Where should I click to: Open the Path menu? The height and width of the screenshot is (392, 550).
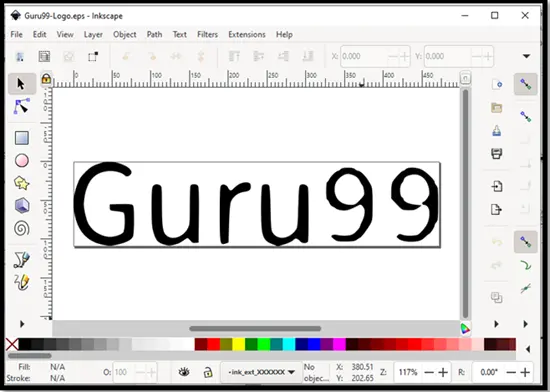pos(154,34)
